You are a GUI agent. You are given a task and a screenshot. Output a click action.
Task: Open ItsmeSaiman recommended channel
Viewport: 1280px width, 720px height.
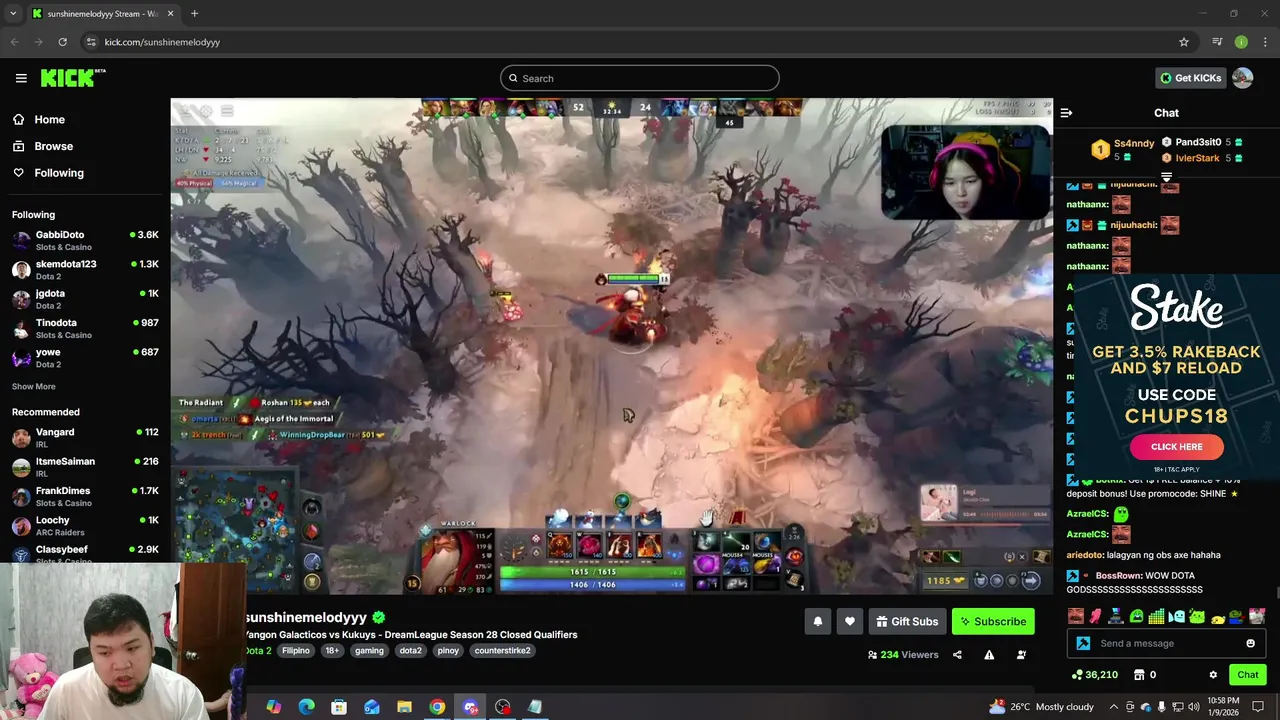85,467
